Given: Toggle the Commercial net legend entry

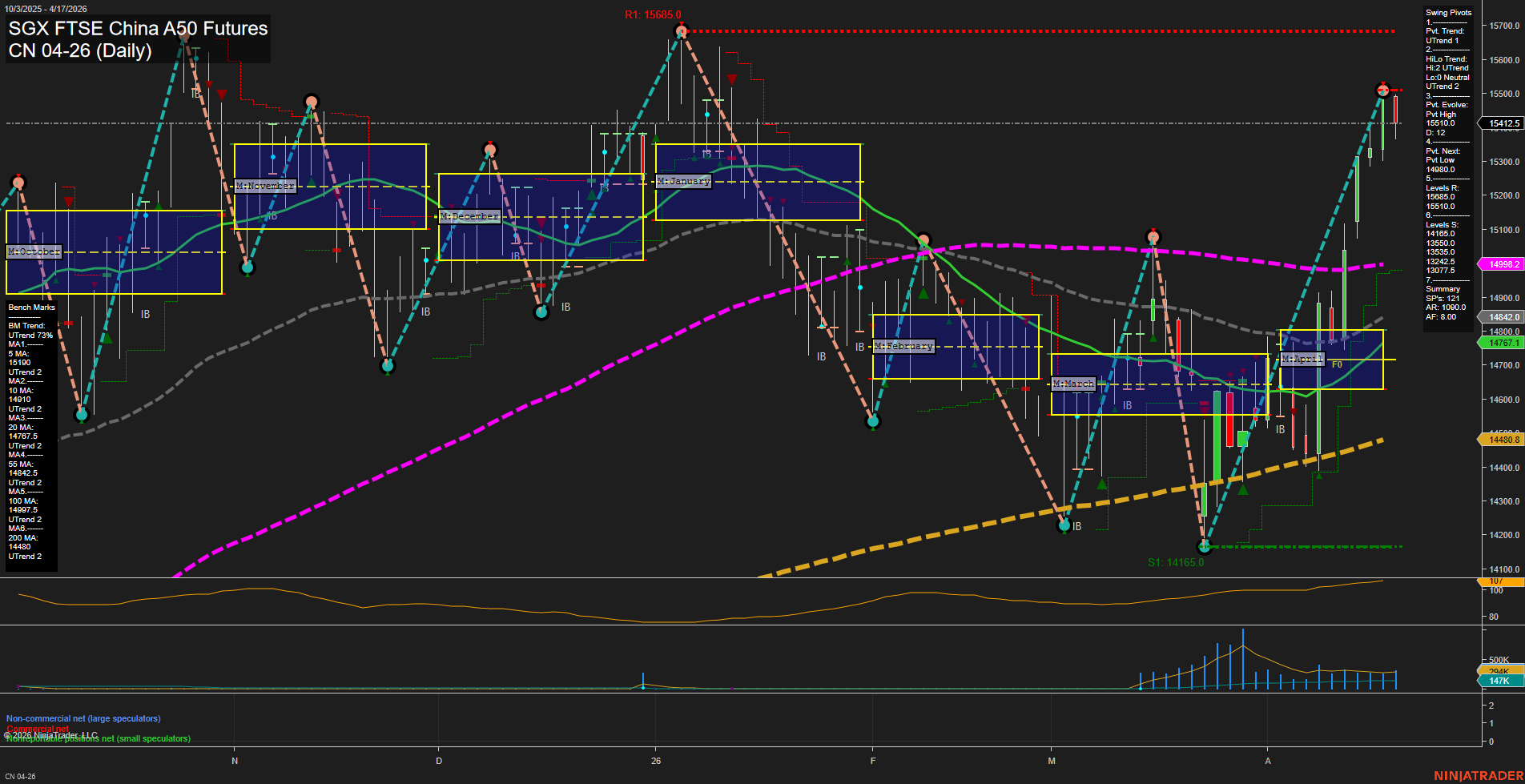Looking at the screenshot, I should (x=37, y=729).
